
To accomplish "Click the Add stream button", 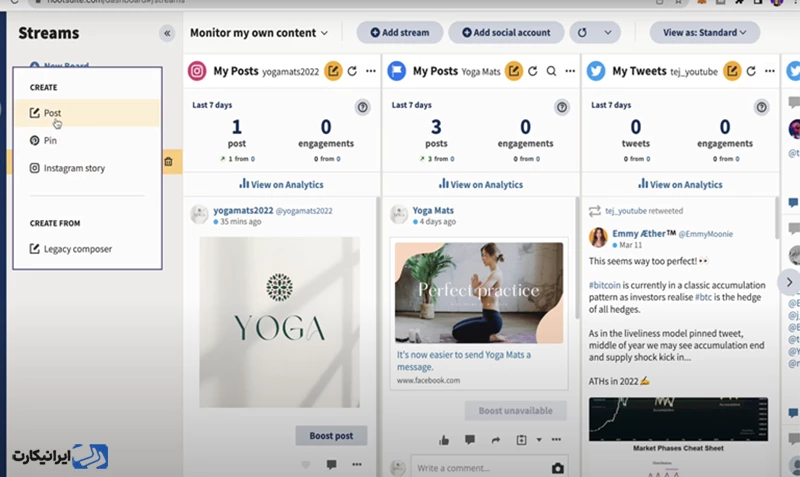I will 399,33.
